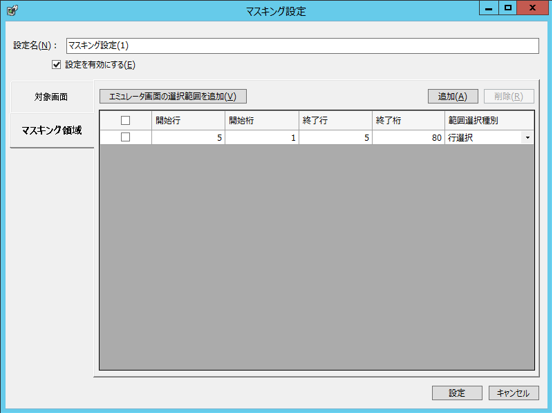Focus the 設定名 text field
Viewport: 552px width, 413px height.
point(302,46)
